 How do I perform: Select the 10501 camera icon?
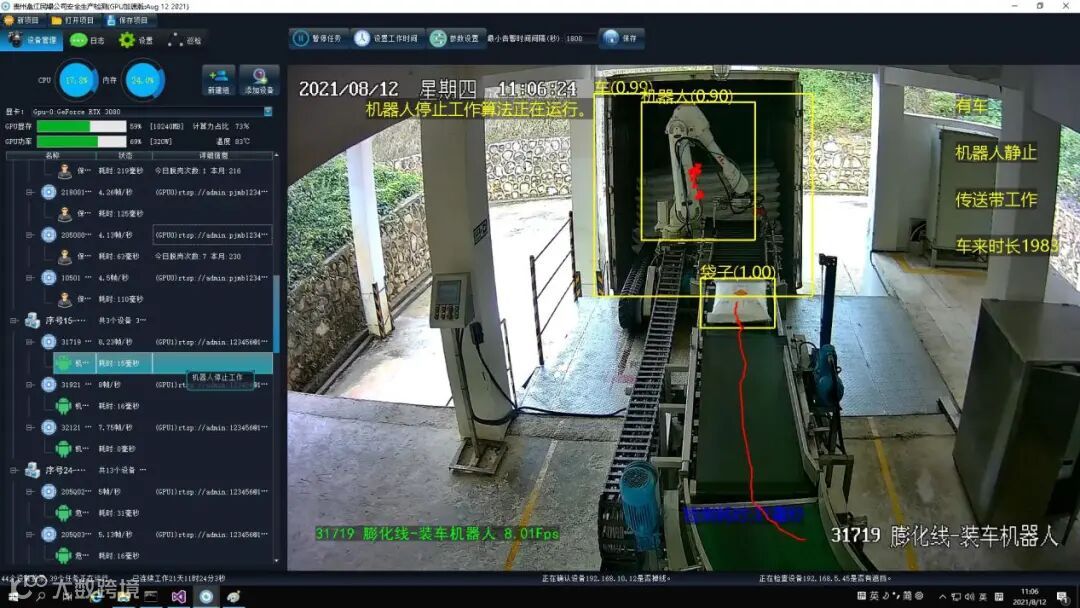tap(48, 277)
